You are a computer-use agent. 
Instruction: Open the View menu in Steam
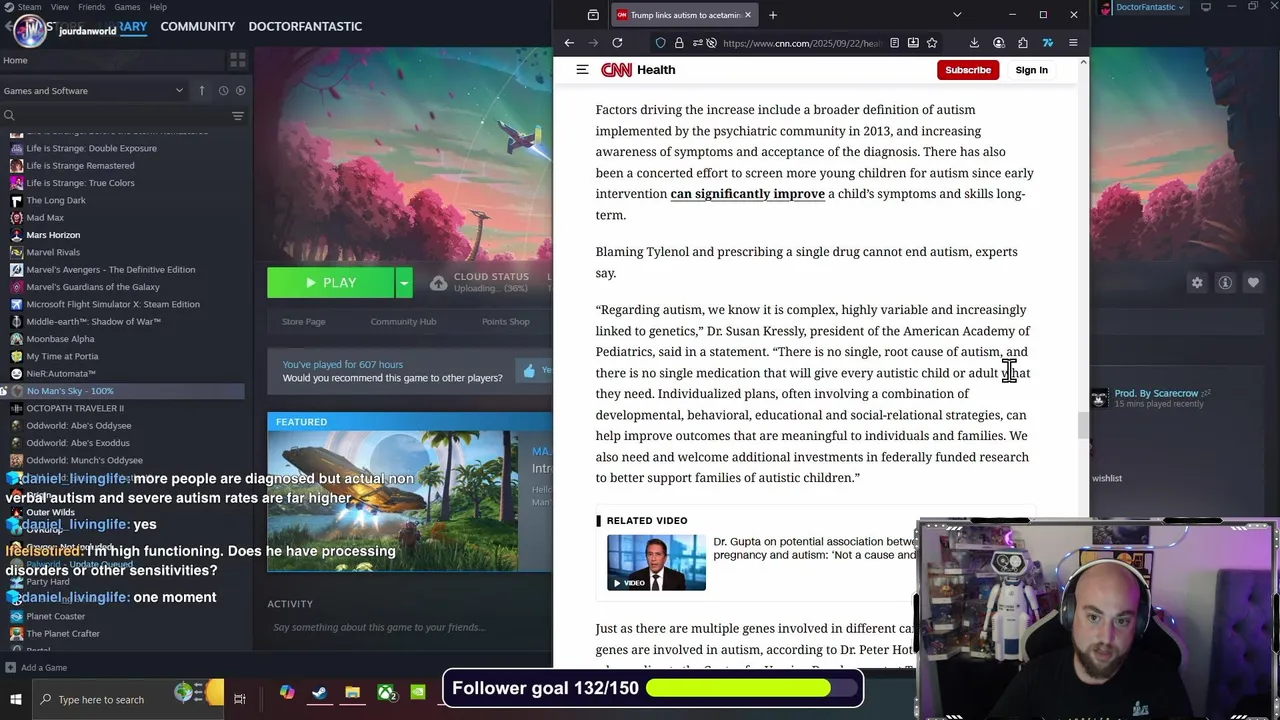click(60, 7)
